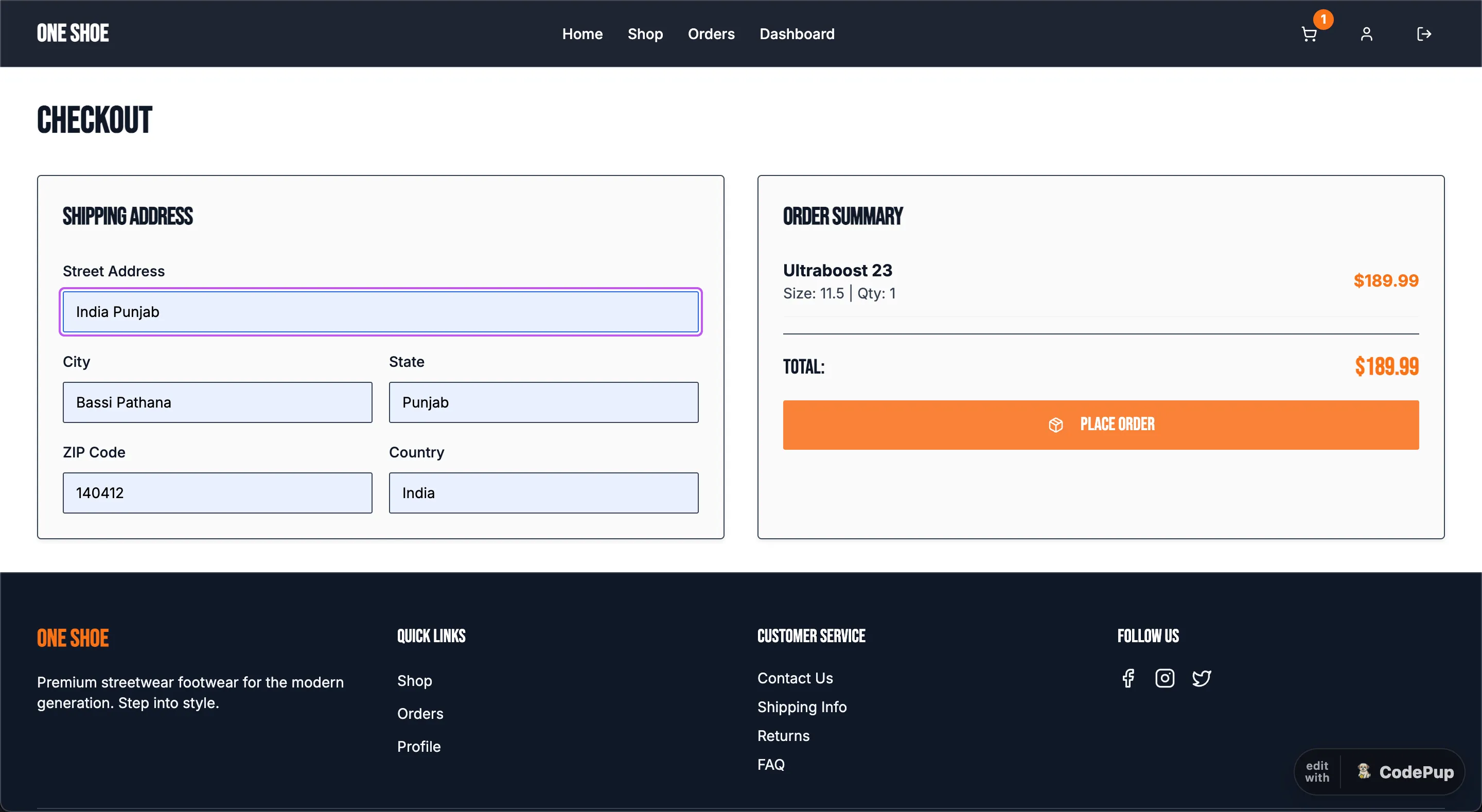This screenshot has height=812, width=1482.
Task: Click the Place Order button
Action: (x=1101, y=424)
